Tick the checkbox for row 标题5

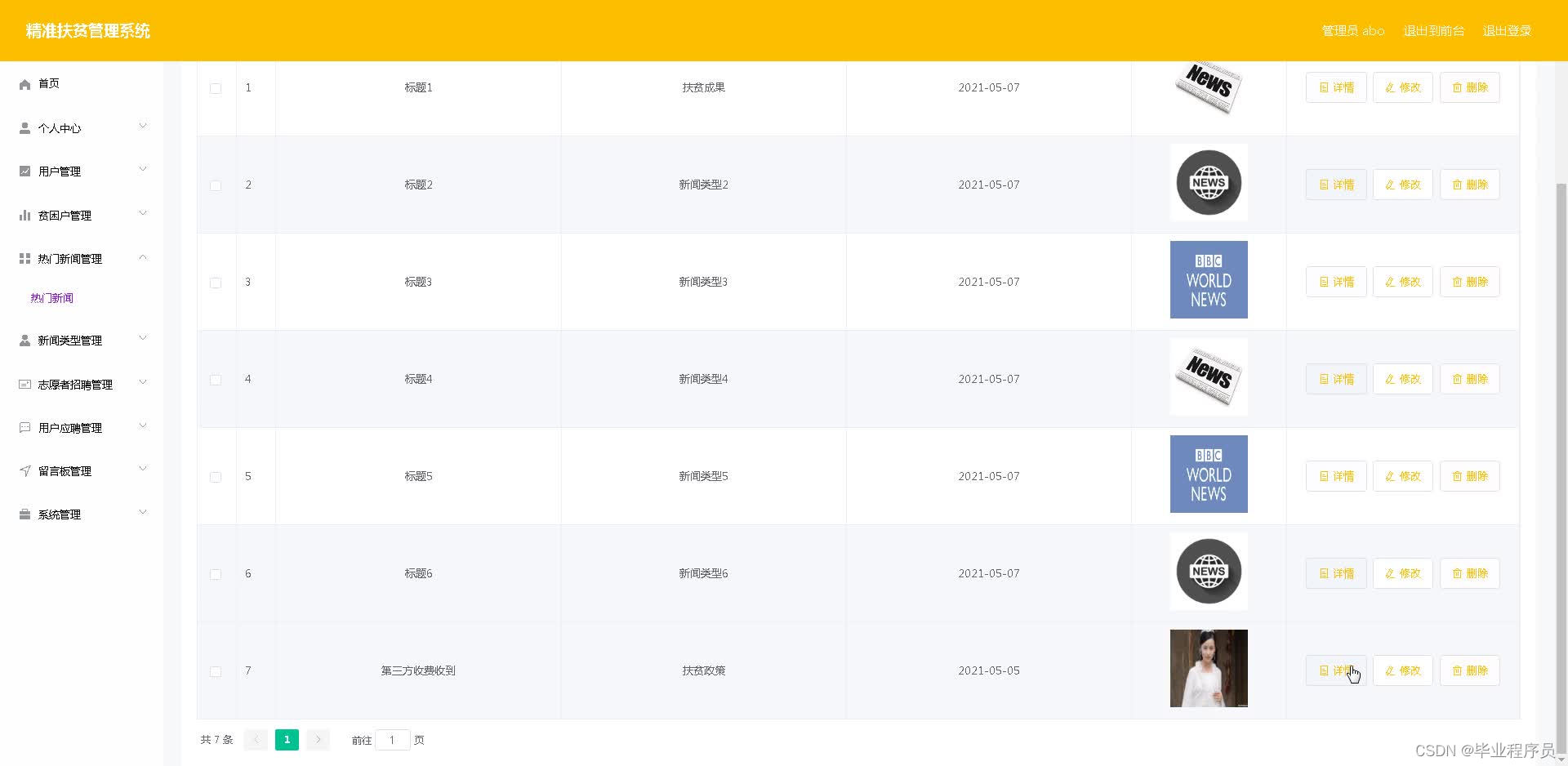(216, 477)
